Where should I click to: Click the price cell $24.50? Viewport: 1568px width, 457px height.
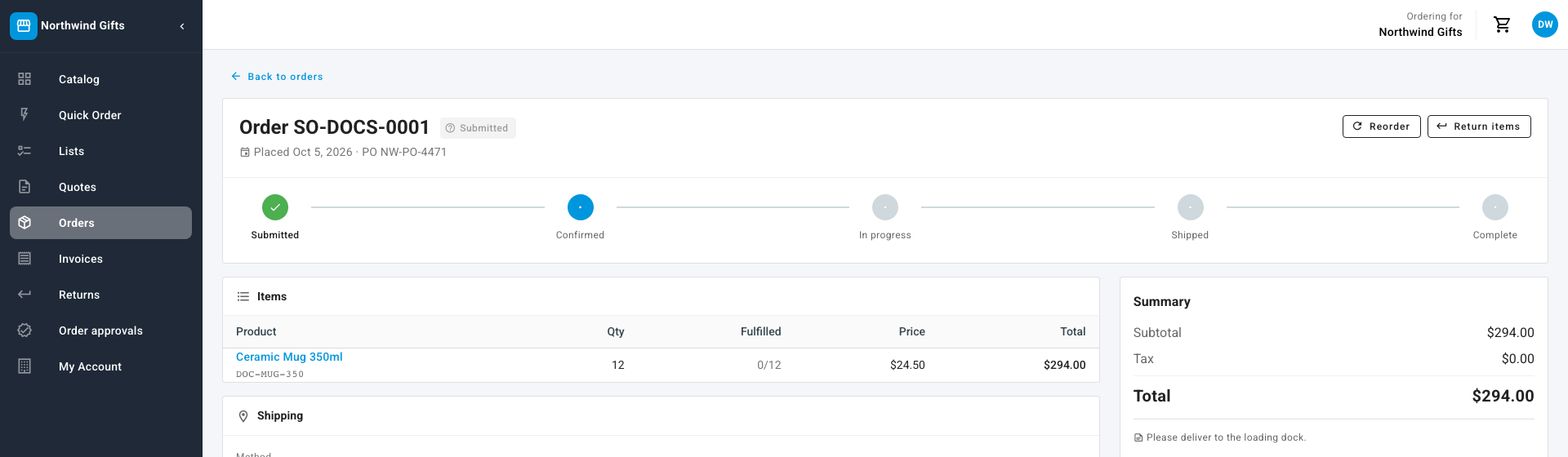click(x=907, y=365)
